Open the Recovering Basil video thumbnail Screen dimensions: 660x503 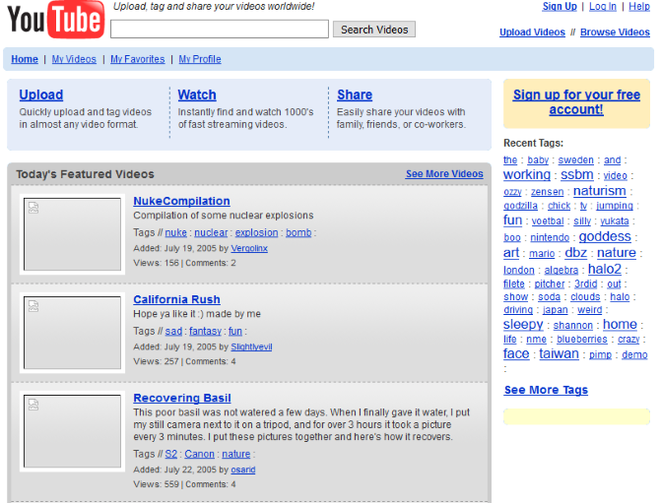pos(73,431)
